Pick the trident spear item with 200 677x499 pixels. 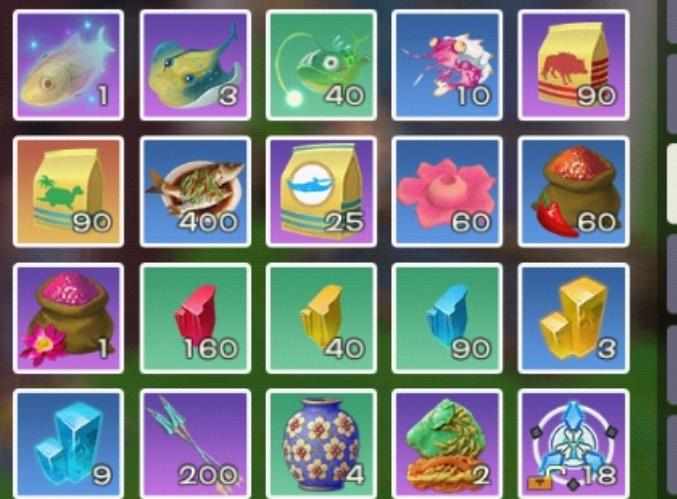[x=195, y=444]
